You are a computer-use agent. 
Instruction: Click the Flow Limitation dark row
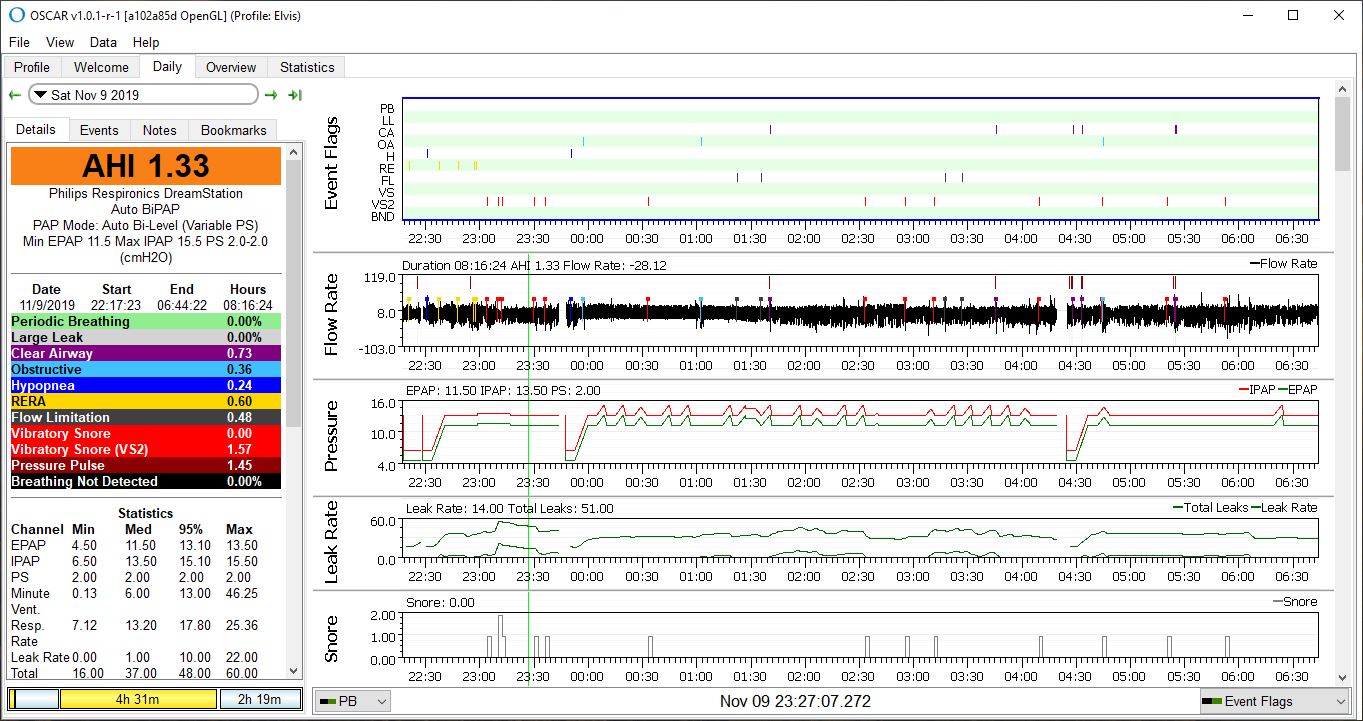point(146,417)
